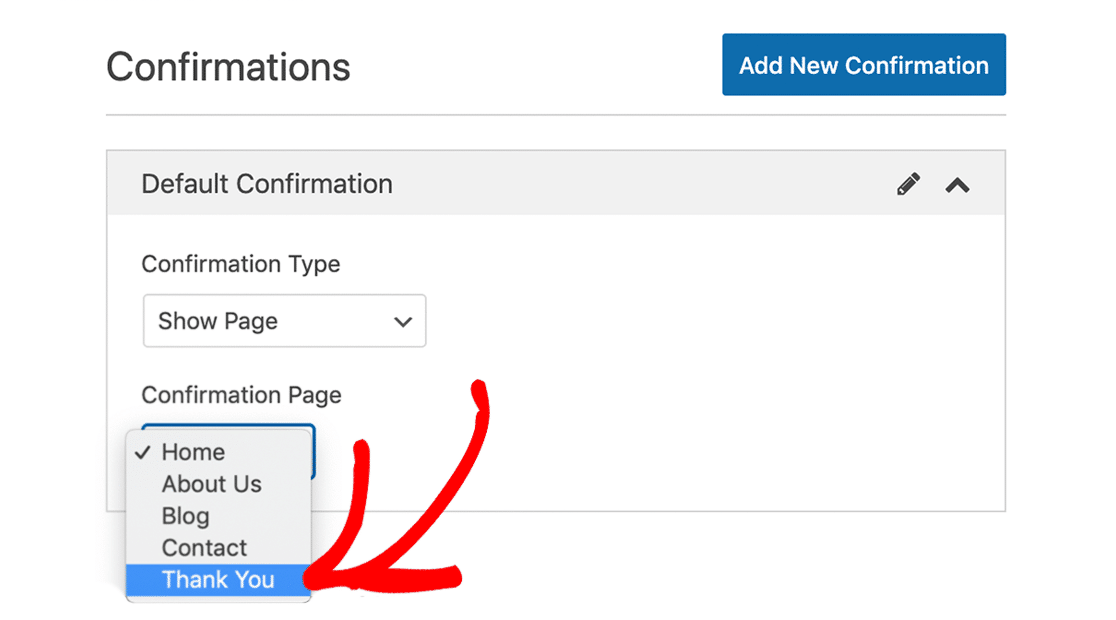Click the Confirmation Type dropdown arrow
1116x620 pixels.
coord(403,322)
